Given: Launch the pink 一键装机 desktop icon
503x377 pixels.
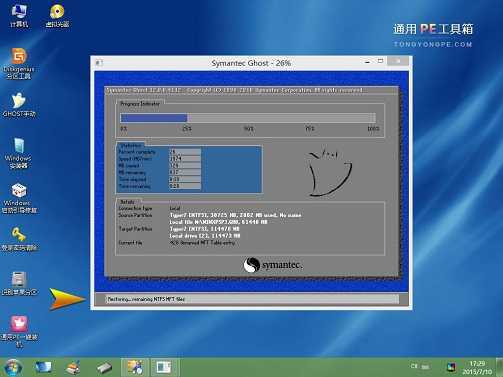Looking at the screenshot, I should point(19,331).
